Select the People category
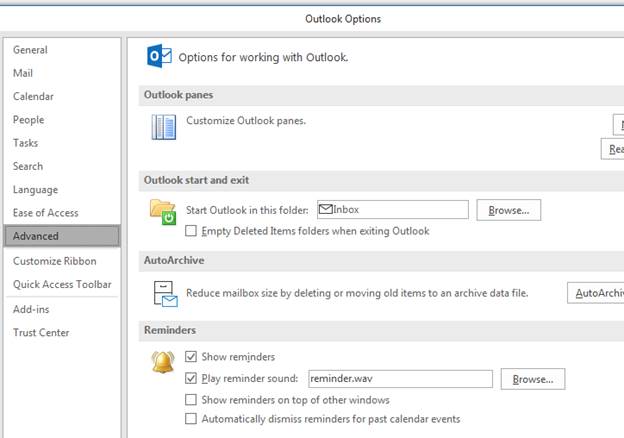Image resolution: width=624 pixels, height=438 pixels. click(x=62, y=120)
